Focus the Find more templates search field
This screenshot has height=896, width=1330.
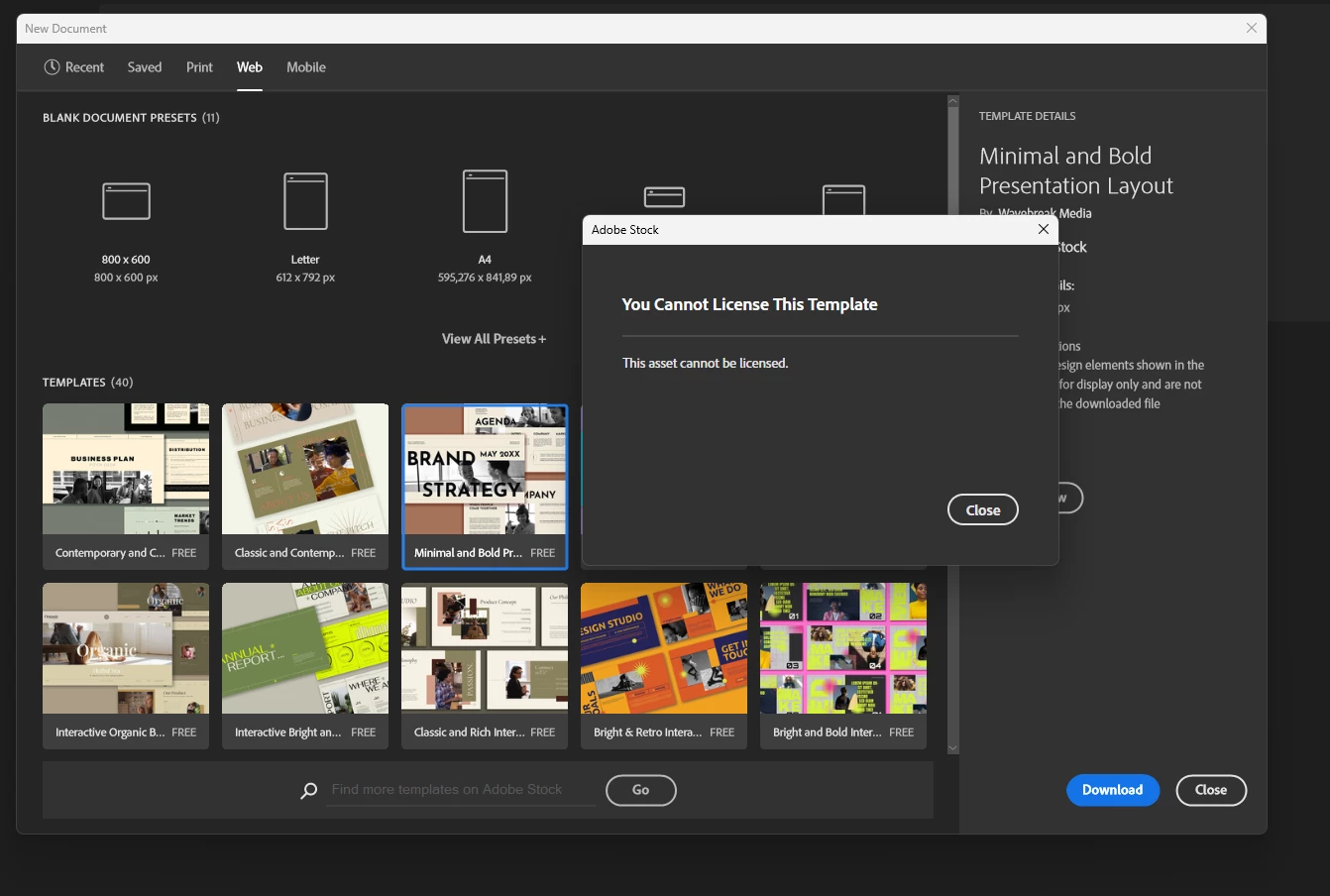tap(461, 790)
